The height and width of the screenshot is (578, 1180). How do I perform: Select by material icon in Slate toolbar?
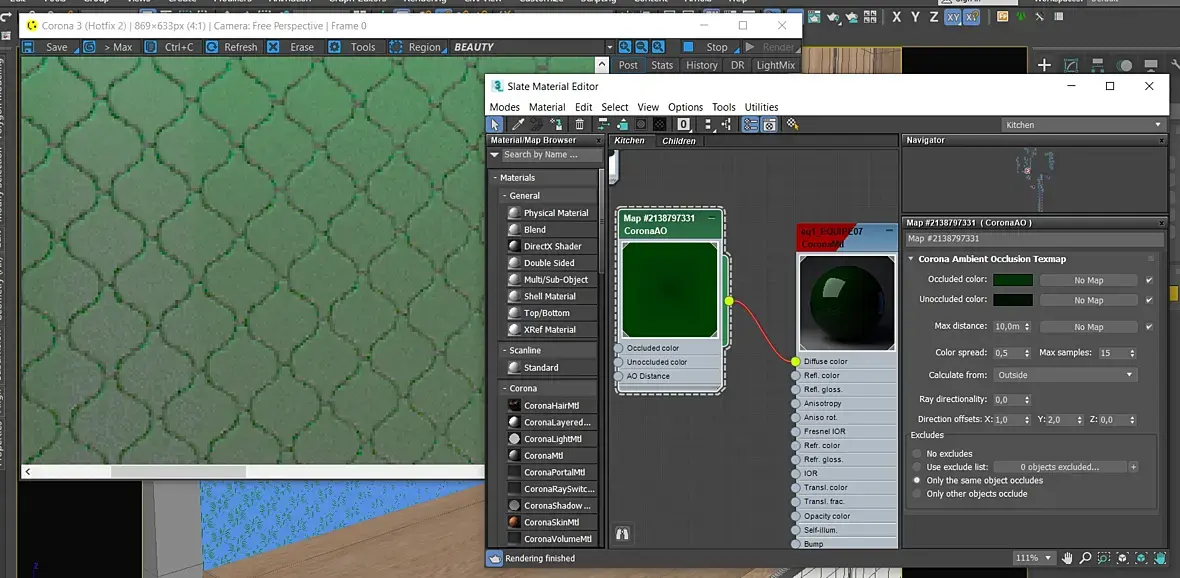pos(792,124)
